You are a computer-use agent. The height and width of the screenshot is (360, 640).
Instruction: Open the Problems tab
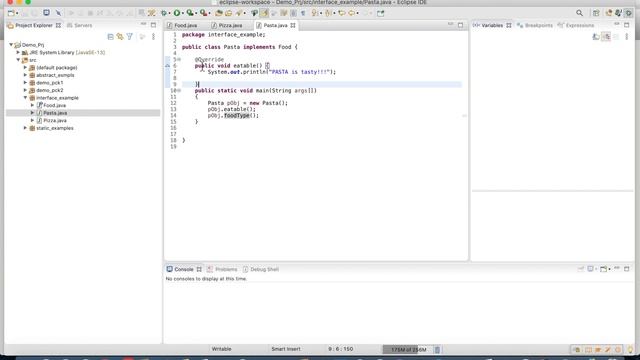(222, 269)
